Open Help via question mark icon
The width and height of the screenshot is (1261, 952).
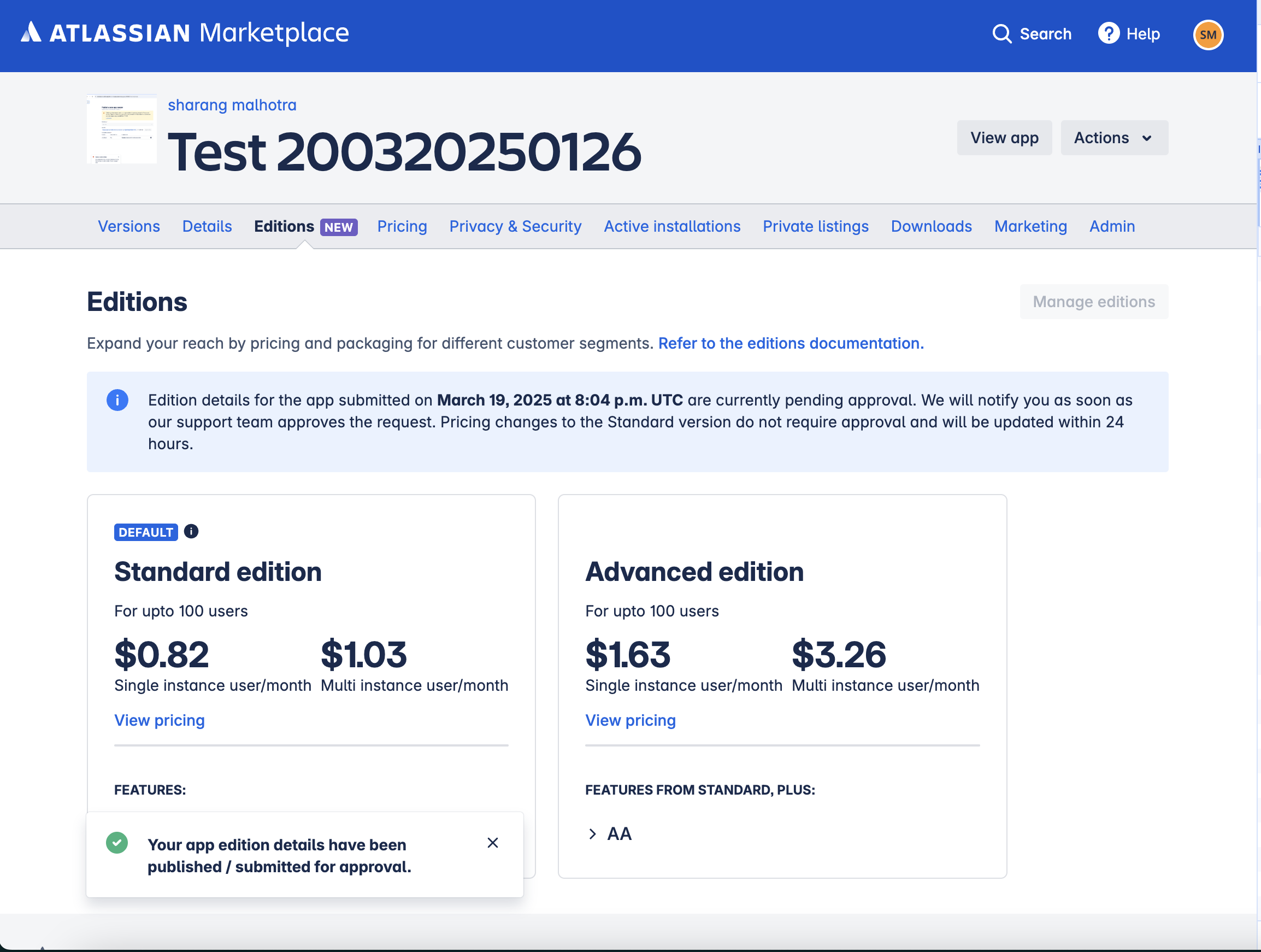click(1108, 34)
